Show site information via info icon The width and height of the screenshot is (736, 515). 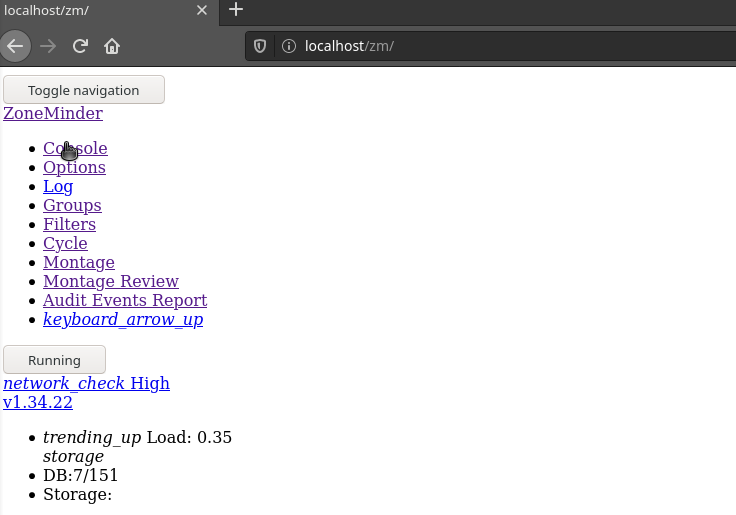[289, 46]
